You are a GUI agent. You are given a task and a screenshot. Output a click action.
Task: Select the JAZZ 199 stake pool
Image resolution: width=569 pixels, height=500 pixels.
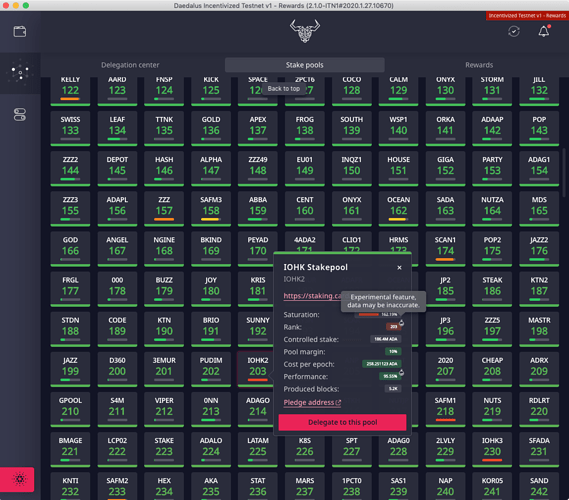70,370
